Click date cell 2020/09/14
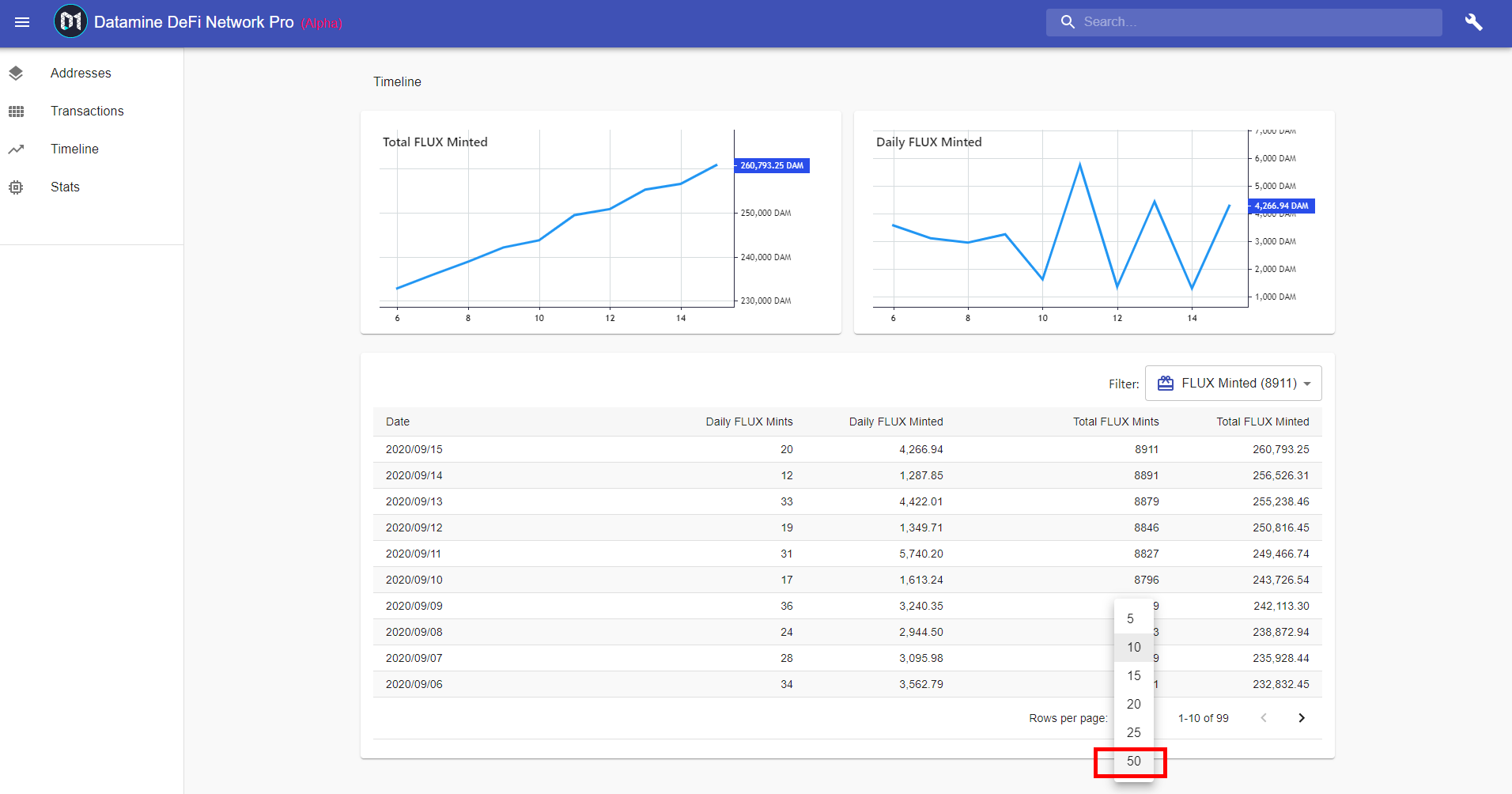The width and height of the screenshot is (1512, 794). (x=414, y=475)
